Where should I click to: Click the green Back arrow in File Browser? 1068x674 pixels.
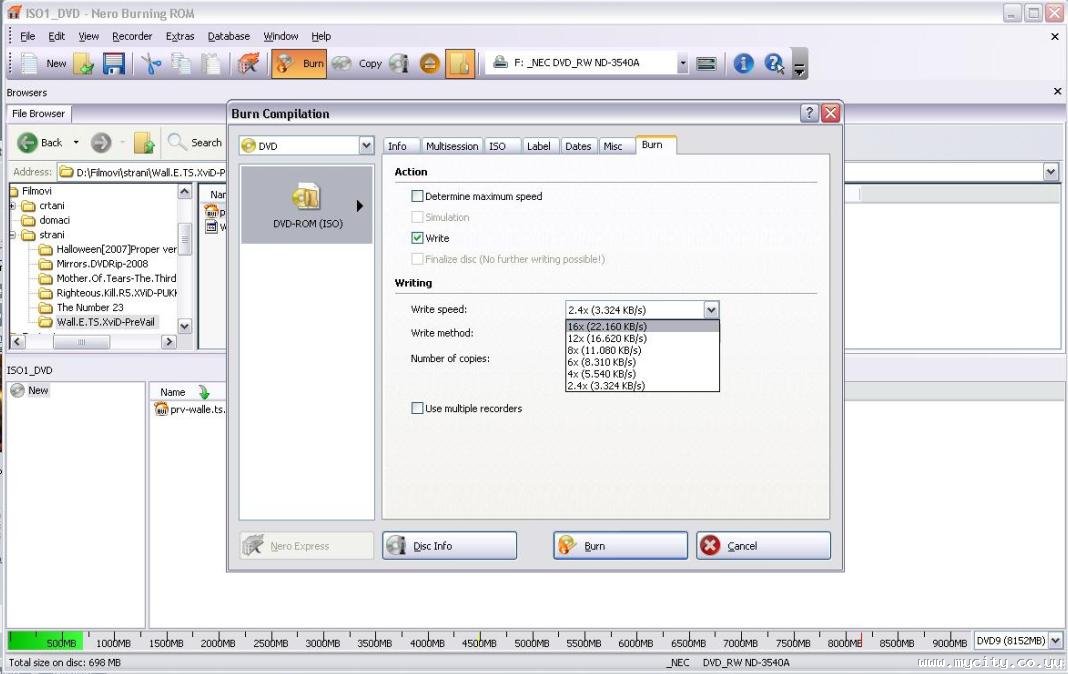27,142
